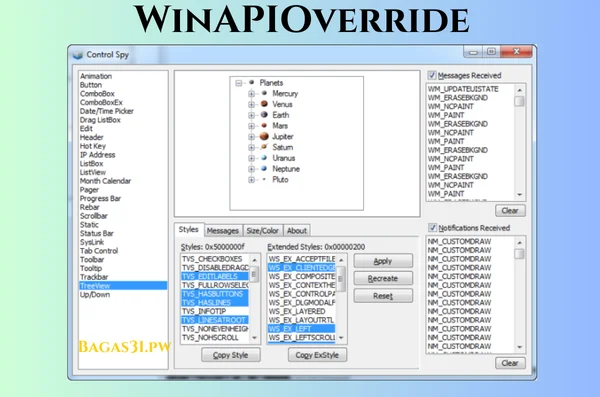The width and height of the screenshot is (600, 397).
Task: Deselect the TVS_HASBUTTONS style
Action: coord(215,294)
